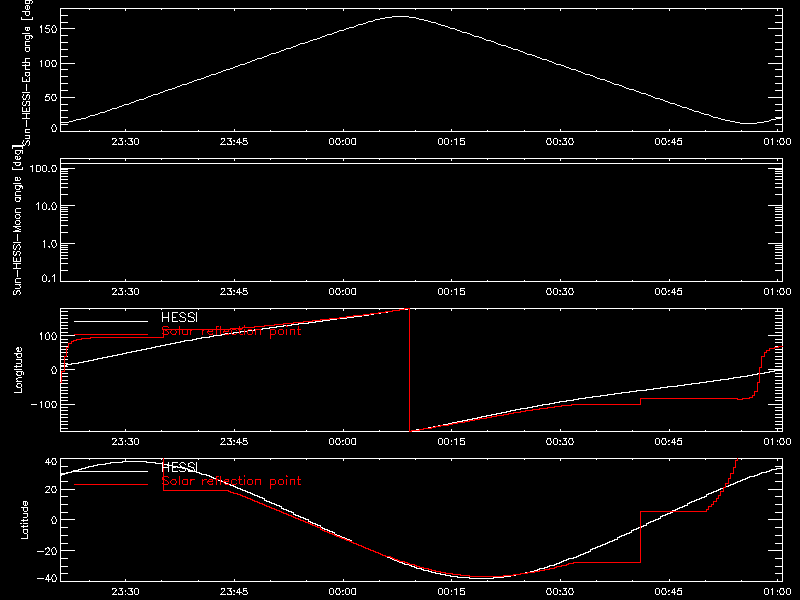Click the Latitude axis title

point(24,520)
